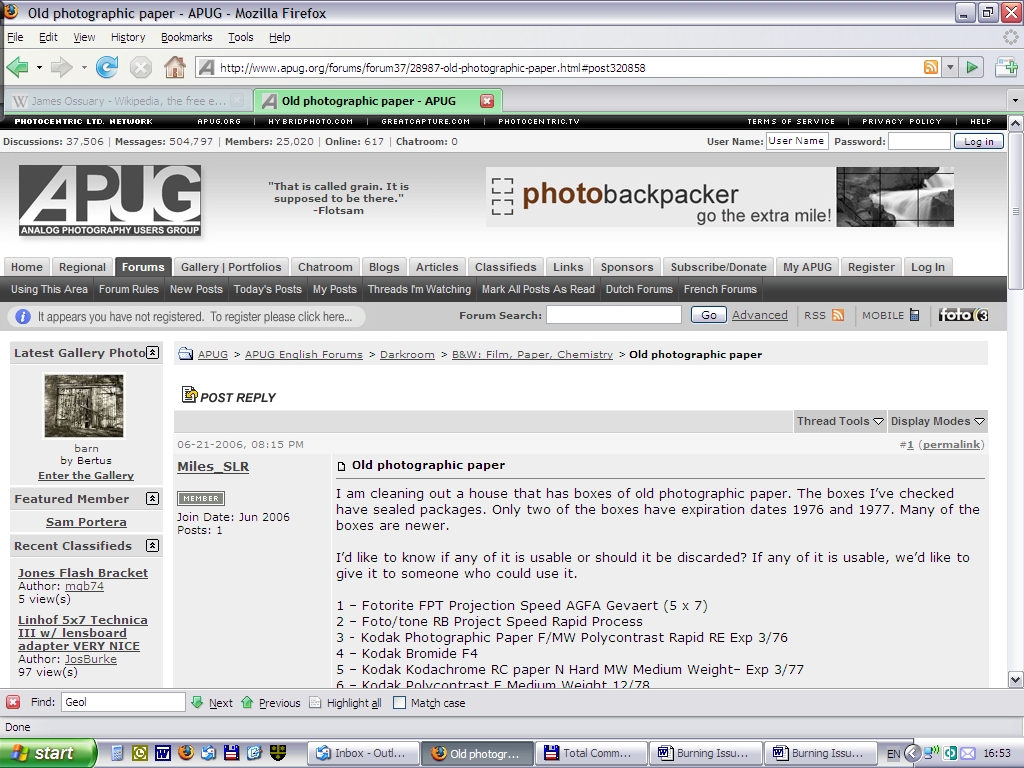1024x768 pixels.
Task: Open the post permalink
Action: coord(951,444)
